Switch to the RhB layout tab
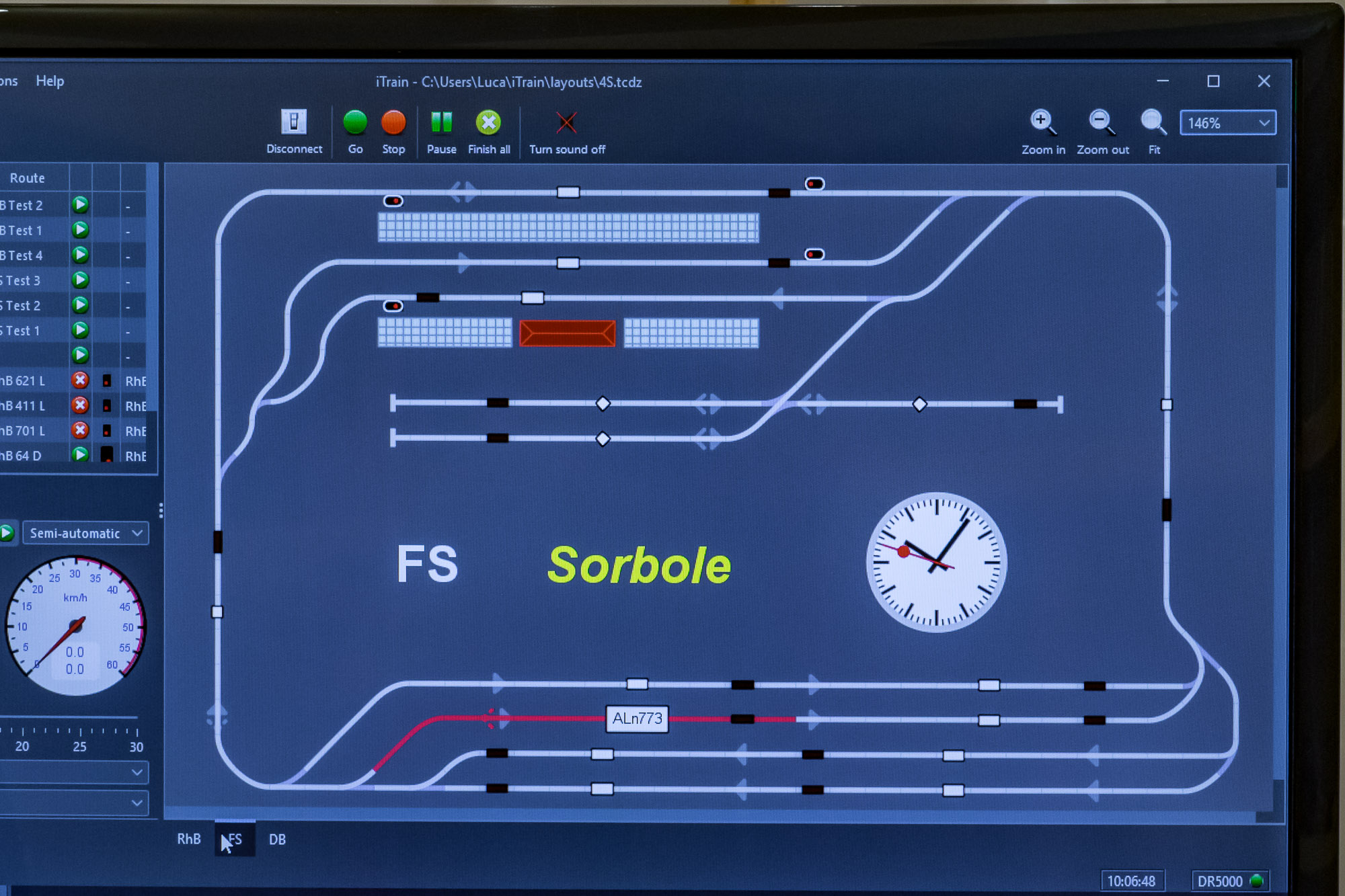This screenshot has height=896, width=1345. (189, 839)
